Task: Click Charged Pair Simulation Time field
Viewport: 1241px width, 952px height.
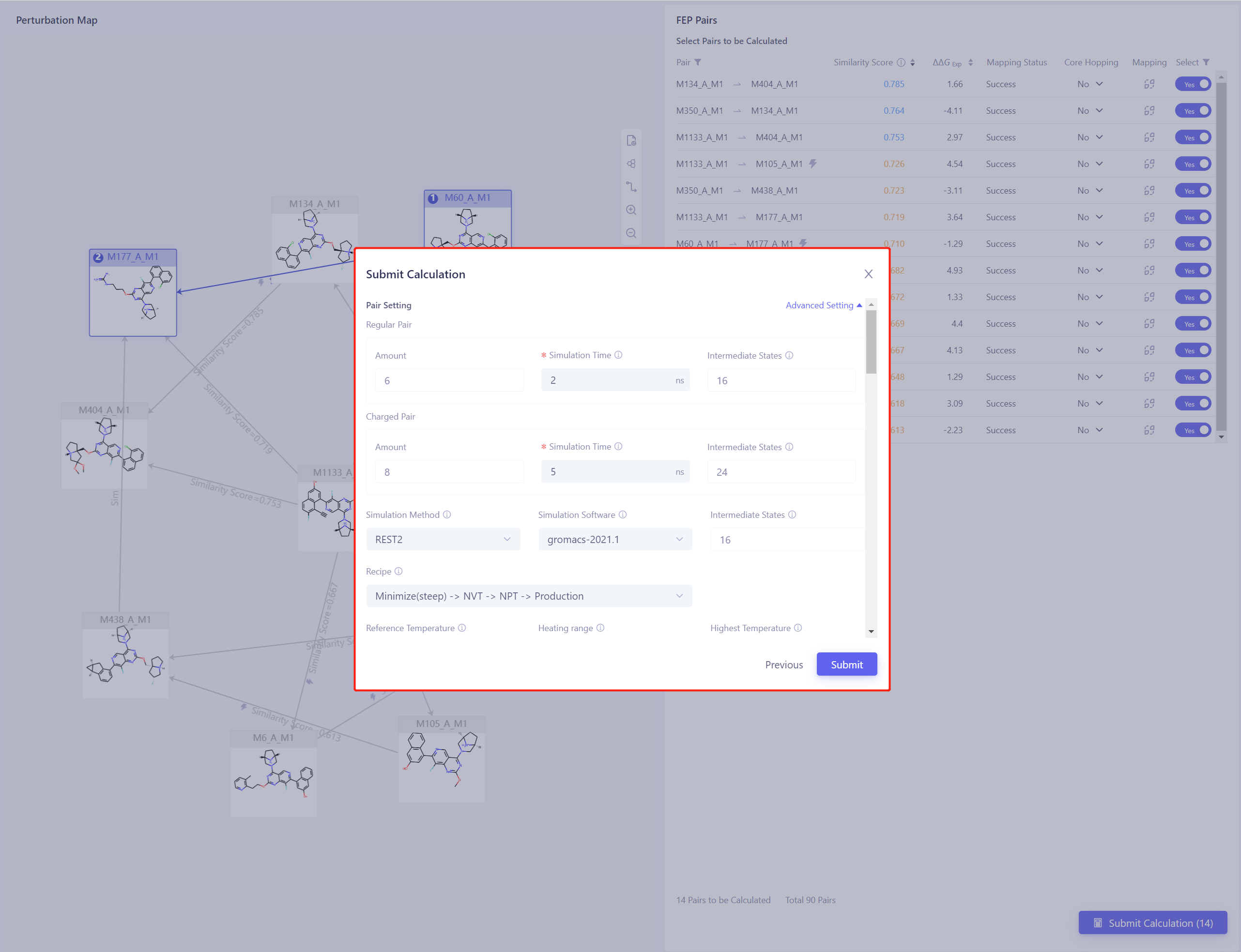Action: (x=615, y=471)
